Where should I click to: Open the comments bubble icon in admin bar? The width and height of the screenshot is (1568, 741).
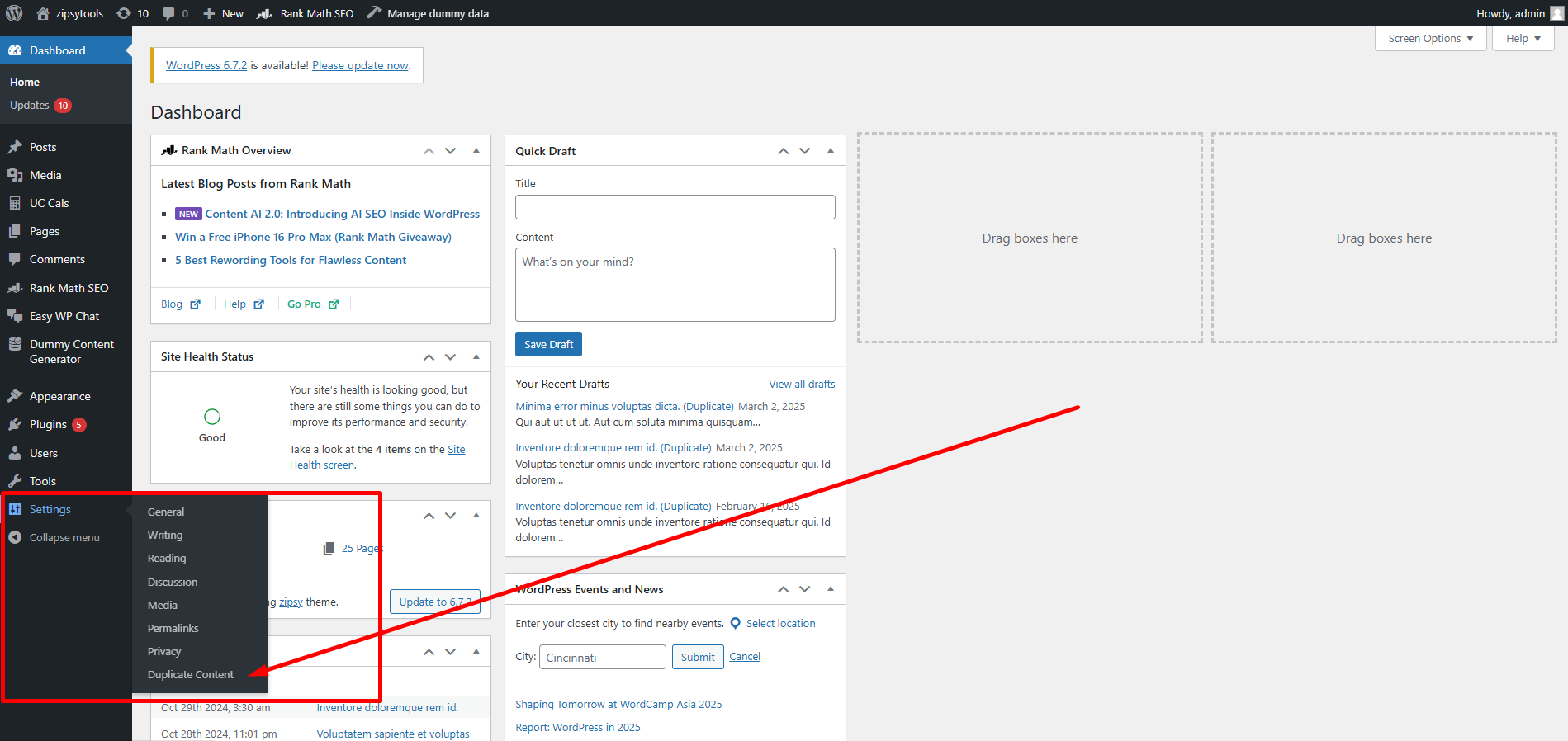175,13
